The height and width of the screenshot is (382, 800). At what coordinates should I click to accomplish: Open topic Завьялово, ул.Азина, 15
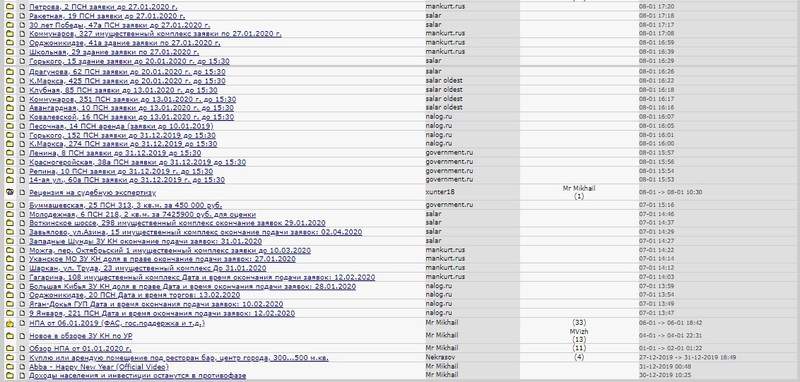point(195,232)
